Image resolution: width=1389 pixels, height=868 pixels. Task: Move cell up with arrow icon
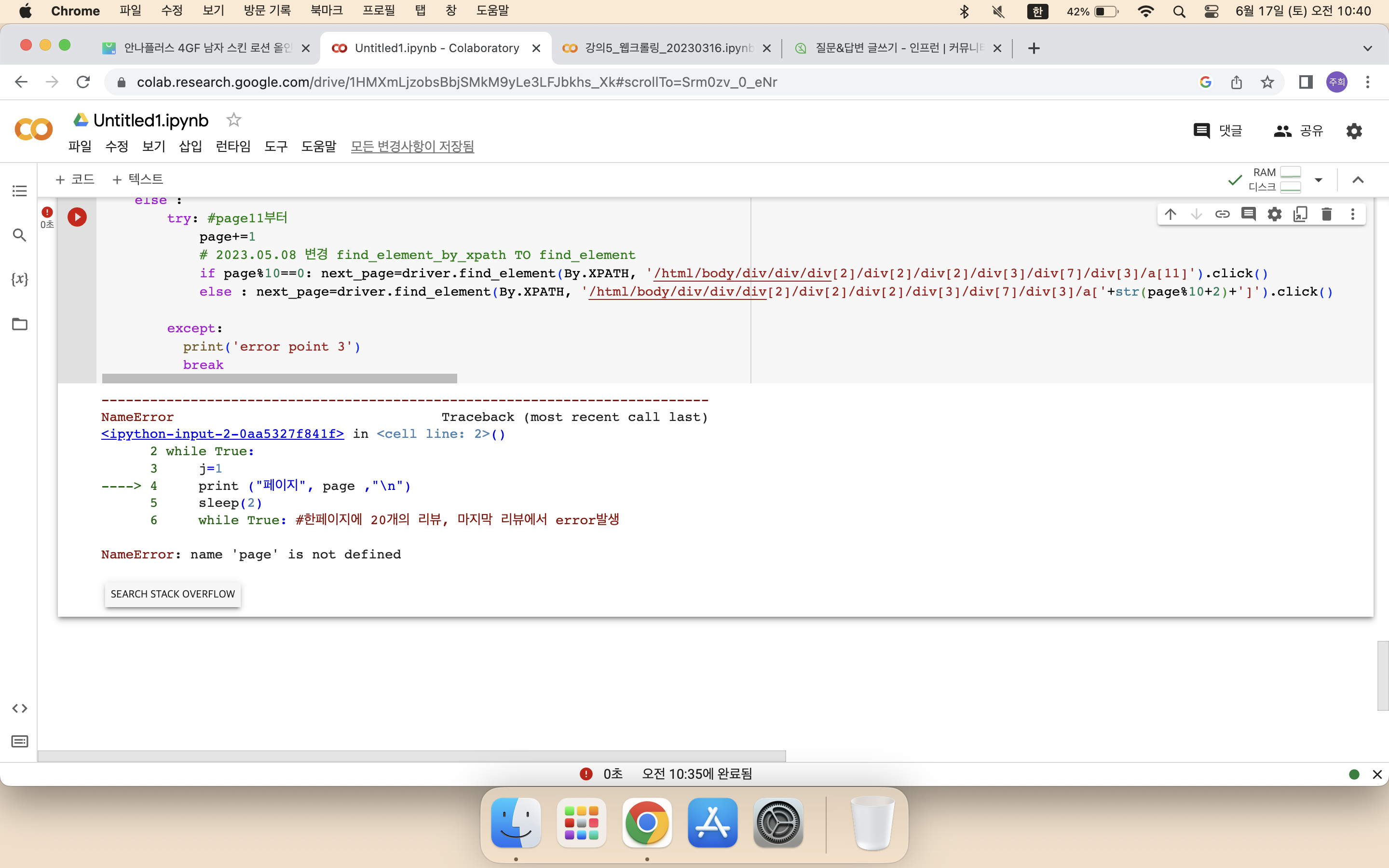coord(1171,214)
